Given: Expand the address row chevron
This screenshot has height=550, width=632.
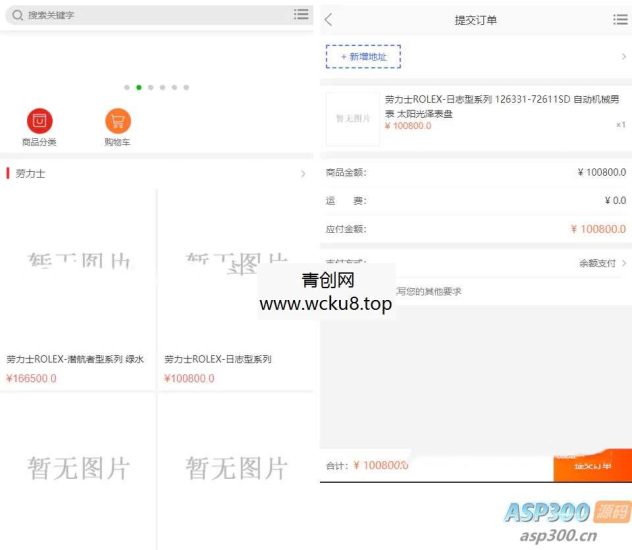Looking at the screenshot, I should click(624, 57).
